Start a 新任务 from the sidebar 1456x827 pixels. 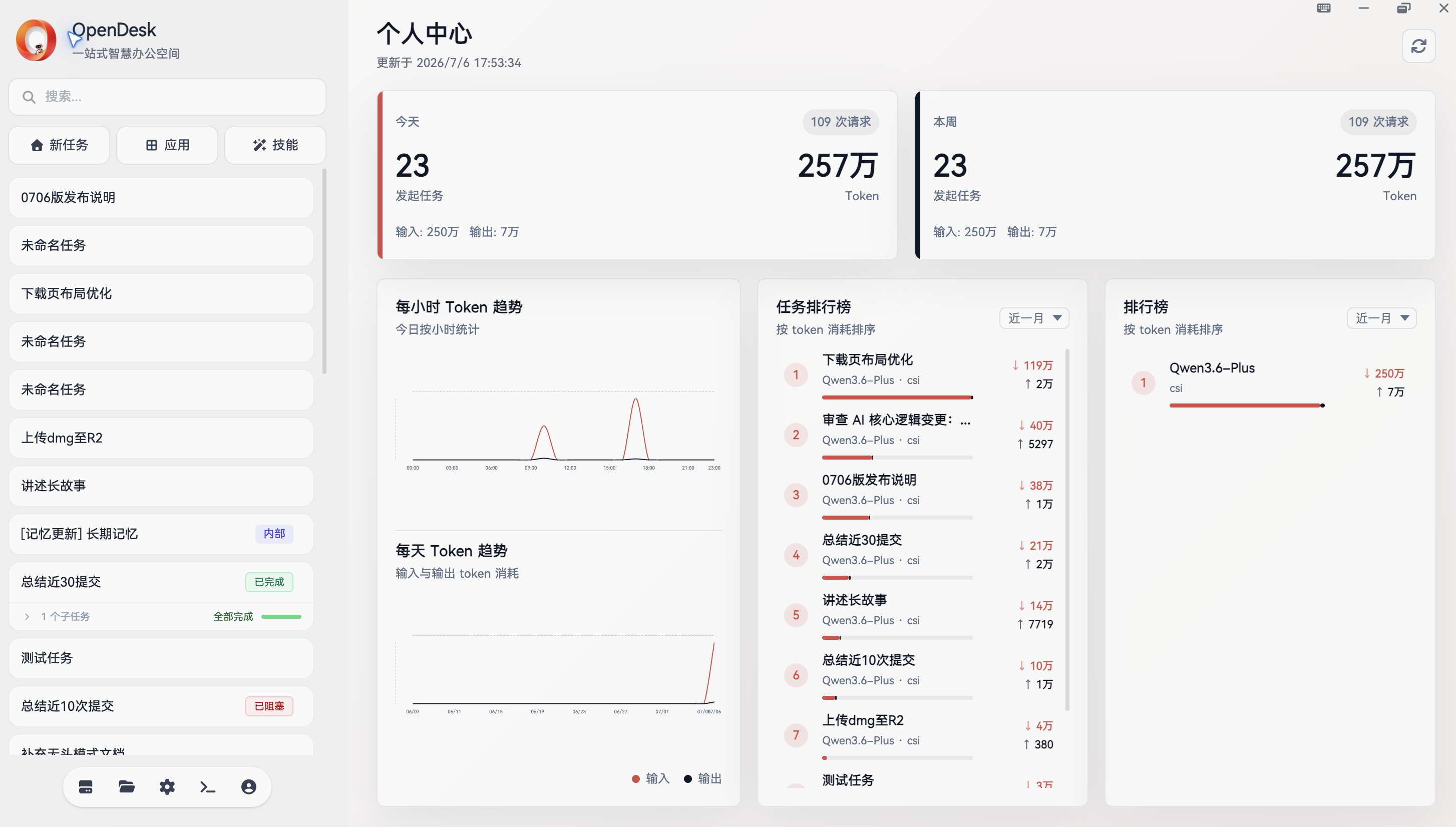59,145
